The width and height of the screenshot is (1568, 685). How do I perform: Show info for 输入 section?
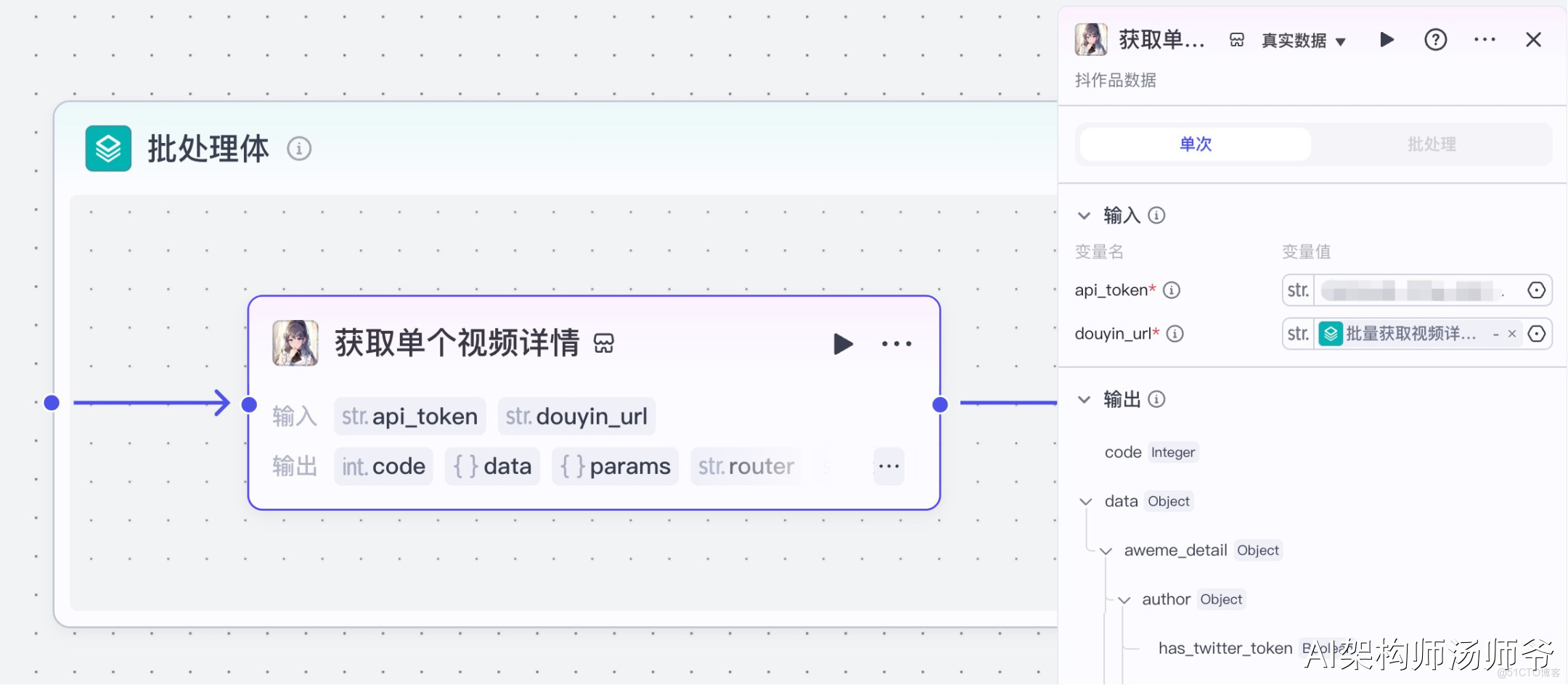[1156, 216]
